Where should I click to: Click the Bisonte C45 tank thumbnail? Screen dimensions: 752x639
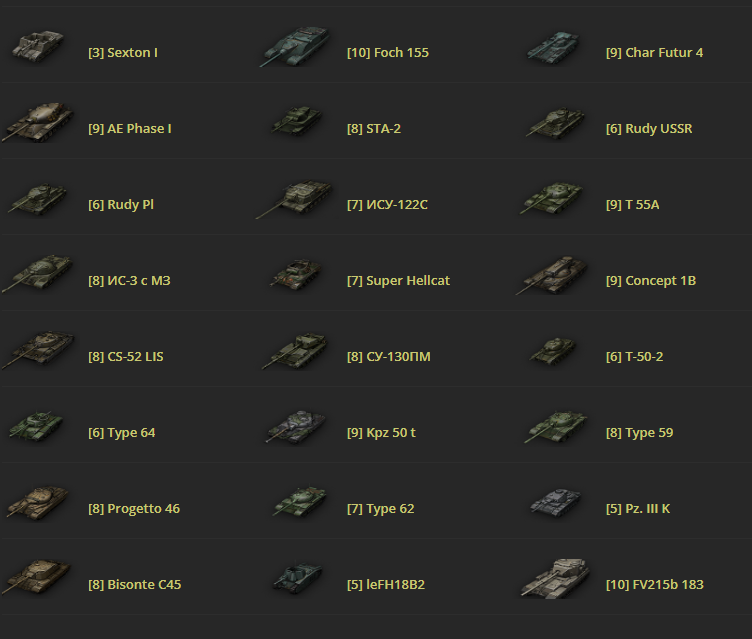(x=37, y=578)
